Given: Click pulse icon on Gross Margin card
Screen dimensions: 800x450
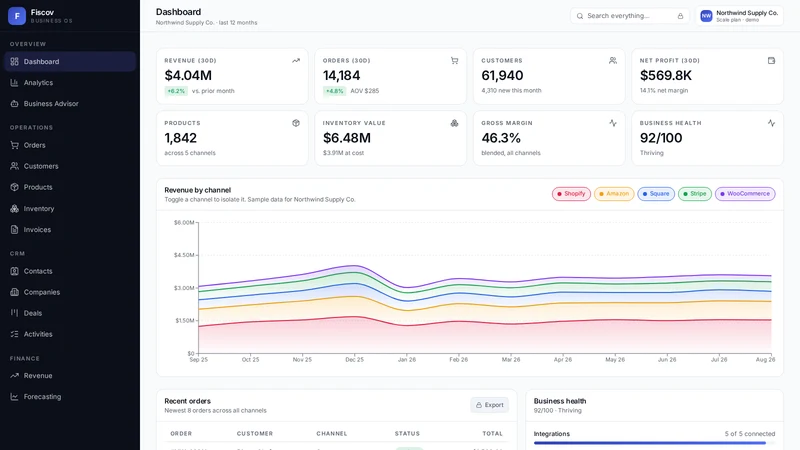Looking at the screenshot, I should point(613,123).
